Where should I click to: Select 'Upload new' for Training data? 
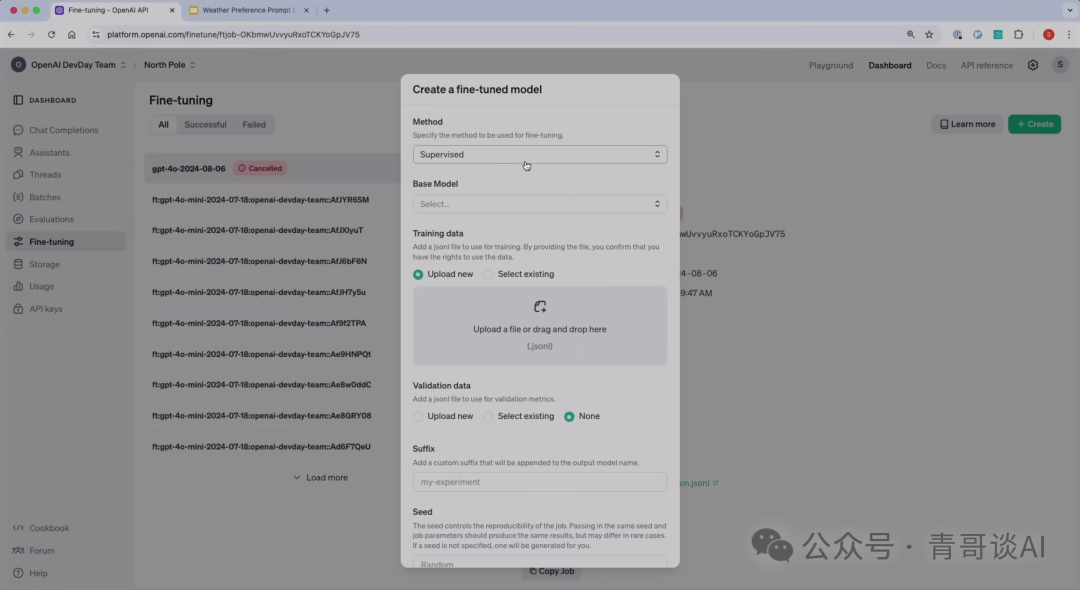click(x=419, y=274)
